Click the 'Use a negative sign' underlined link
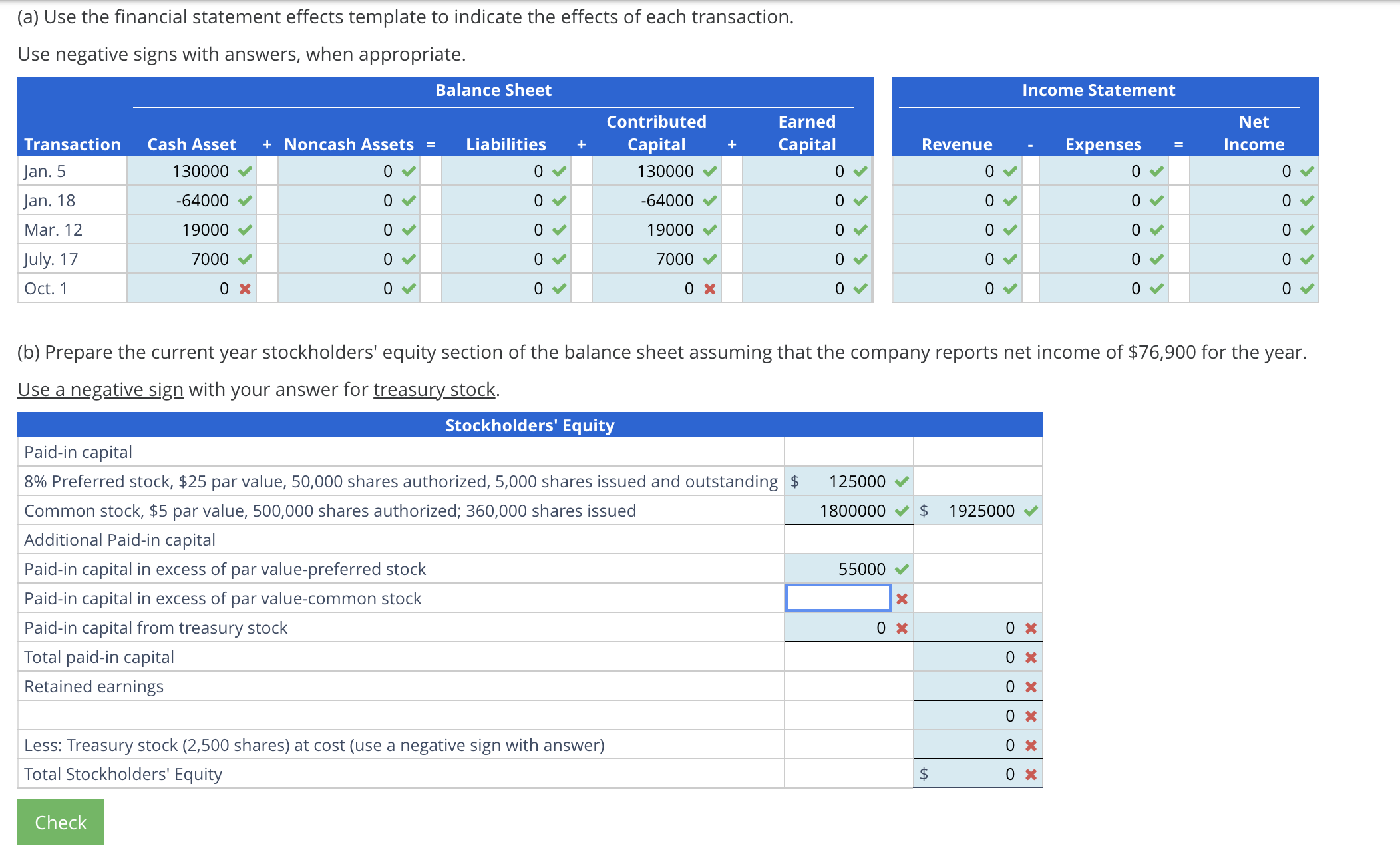The width and height of the screenshot is (1400, 864). pos(100,389)
